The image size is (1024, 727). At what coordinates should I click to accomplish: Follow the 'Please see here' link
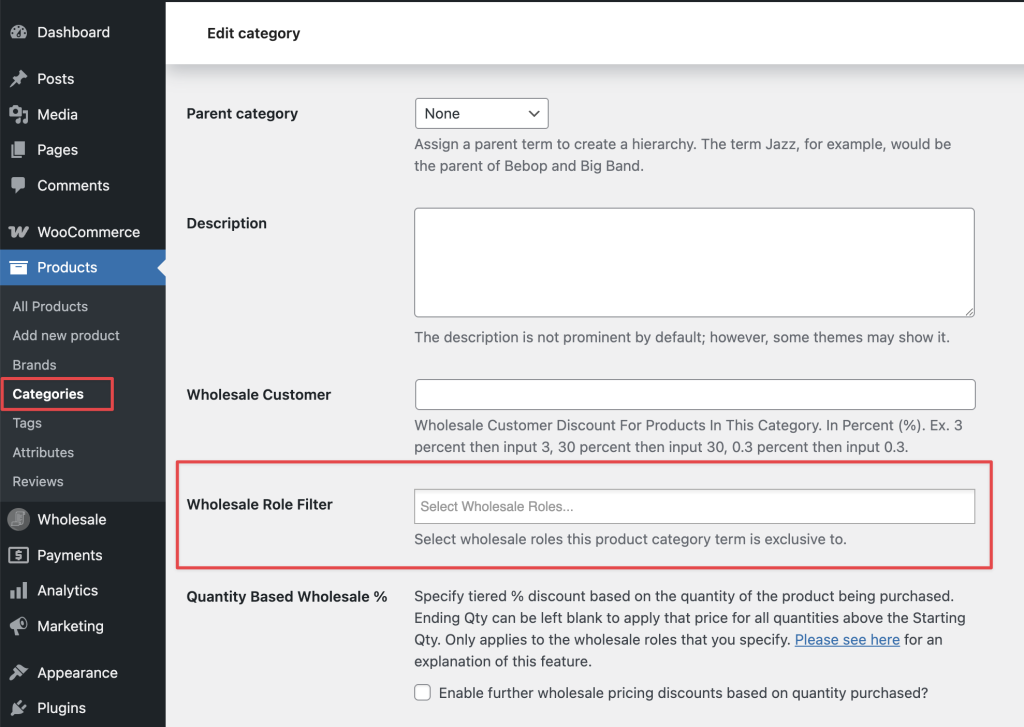pyautogui.click(x=847, y=639)
